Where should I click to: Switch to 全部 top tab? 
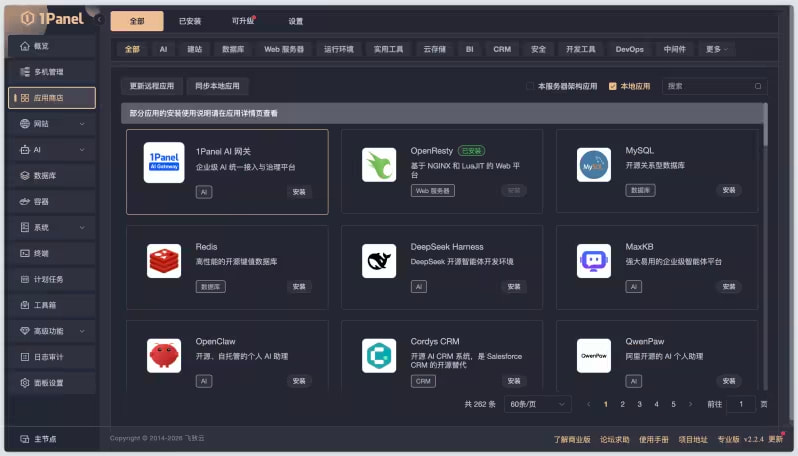[x=137, y=21]
